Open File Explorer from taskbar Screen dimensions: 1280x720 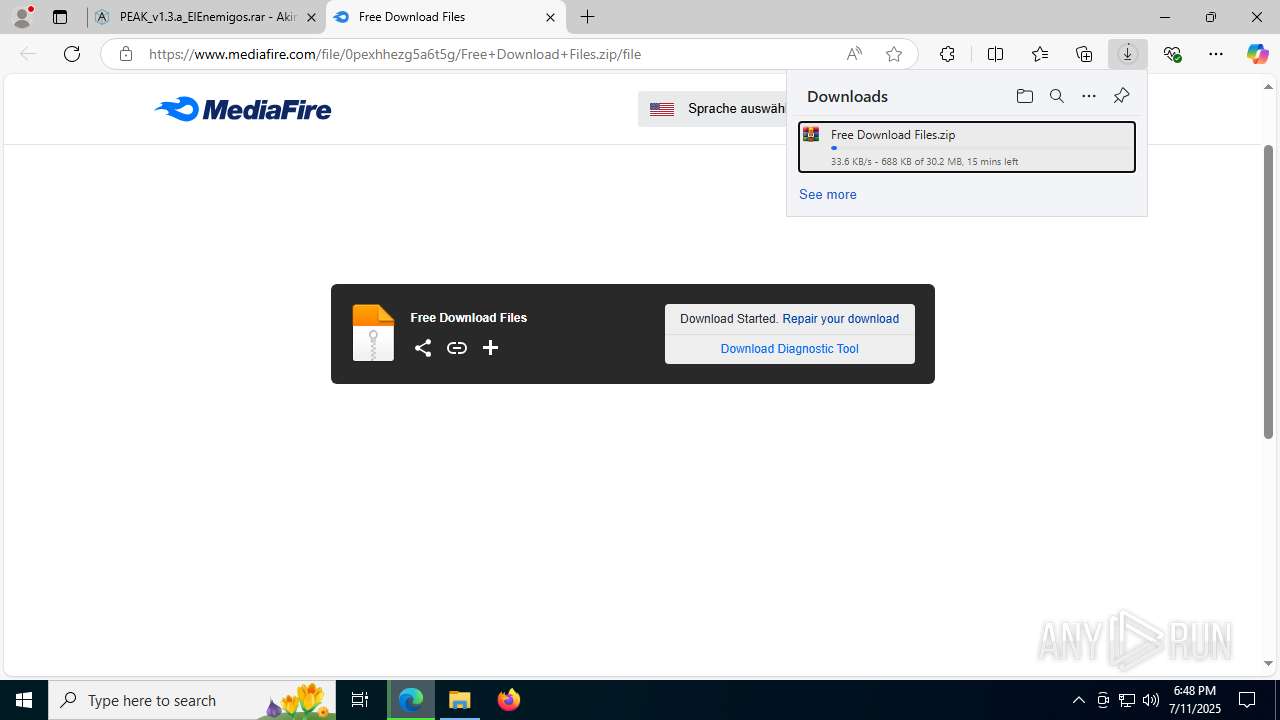click(460, 700)
